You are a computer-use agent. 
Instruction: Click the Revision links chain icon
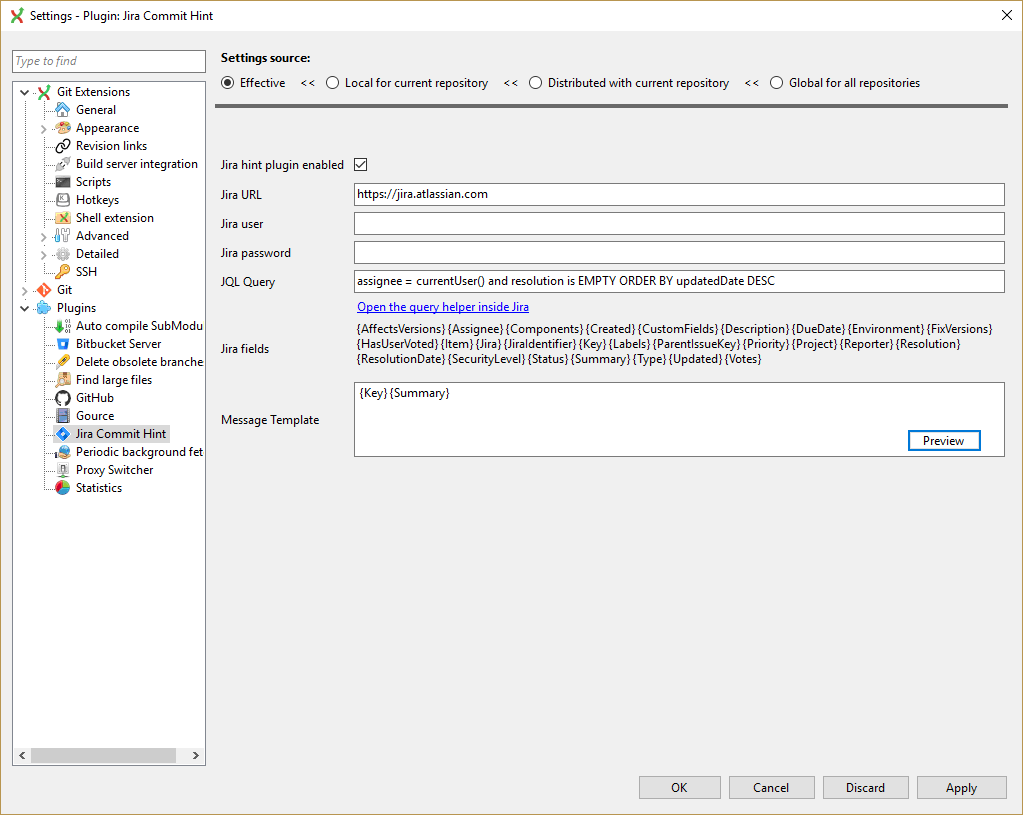pos(63,146)
